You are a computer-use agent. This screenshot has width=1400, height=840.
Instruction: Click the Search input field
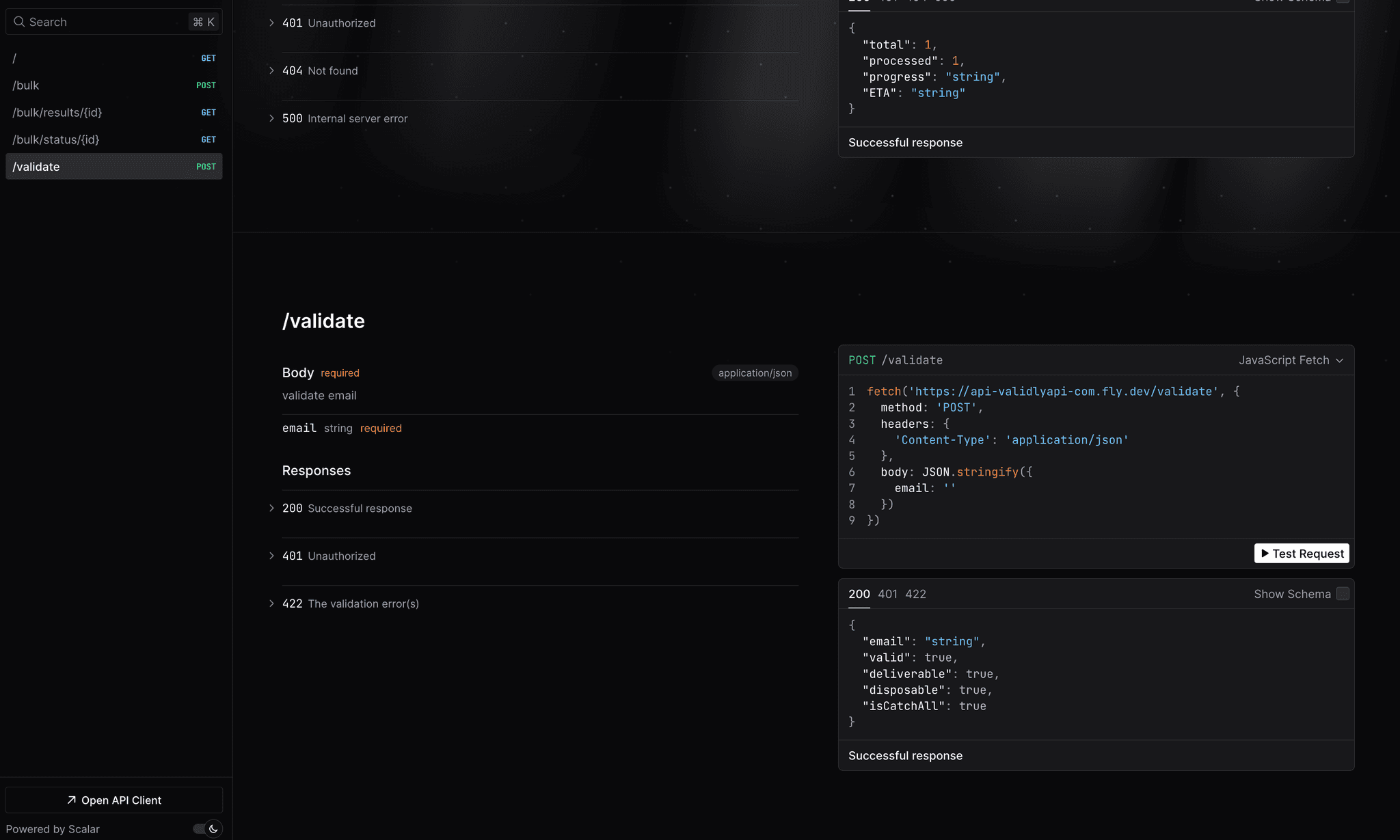click(103, 22)
